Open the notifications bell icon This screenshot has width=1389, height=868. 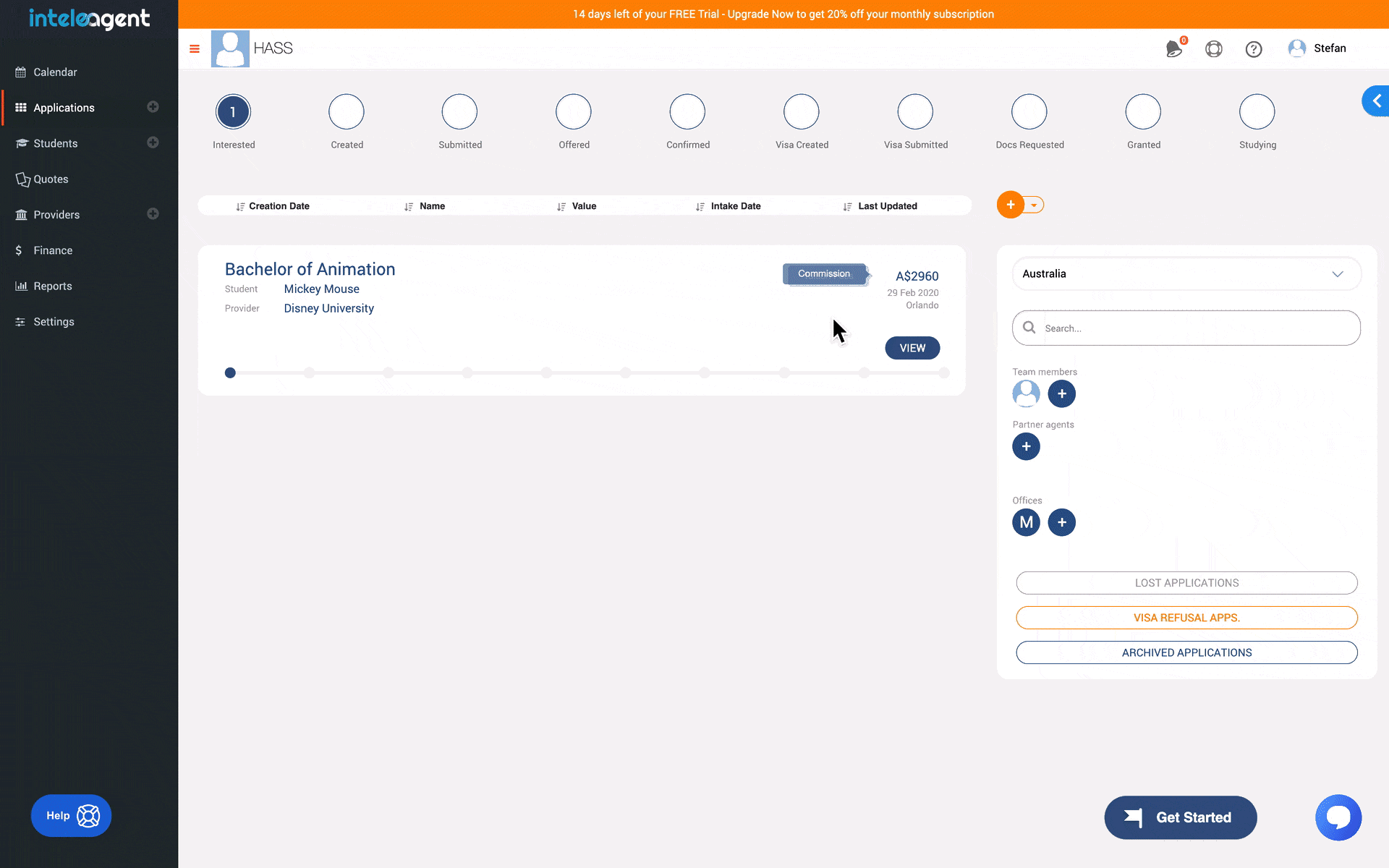point(1173,48)
